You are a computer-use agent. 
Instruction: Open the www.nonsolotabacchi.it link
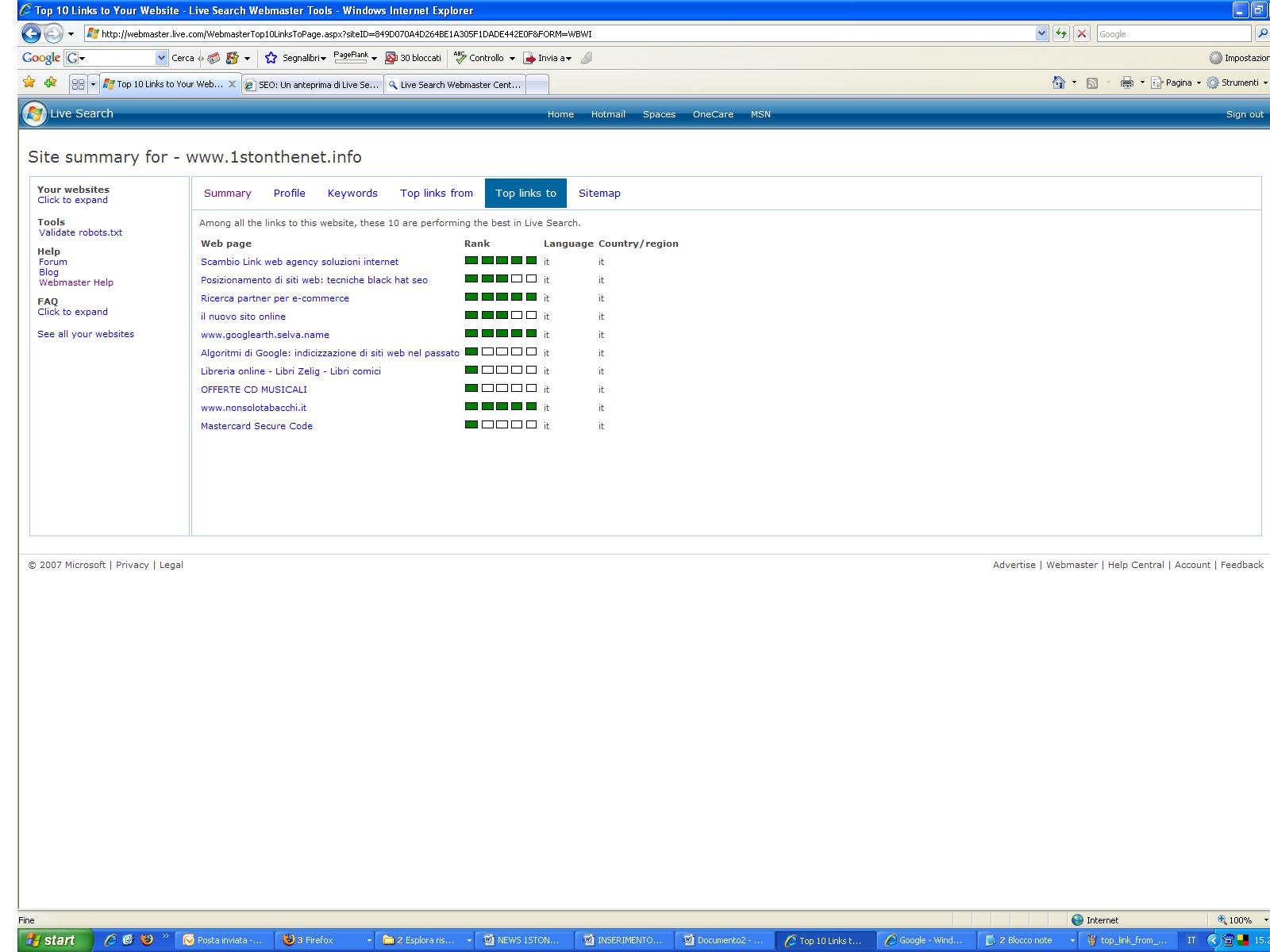pyautogui.click(x=253, y=408)
